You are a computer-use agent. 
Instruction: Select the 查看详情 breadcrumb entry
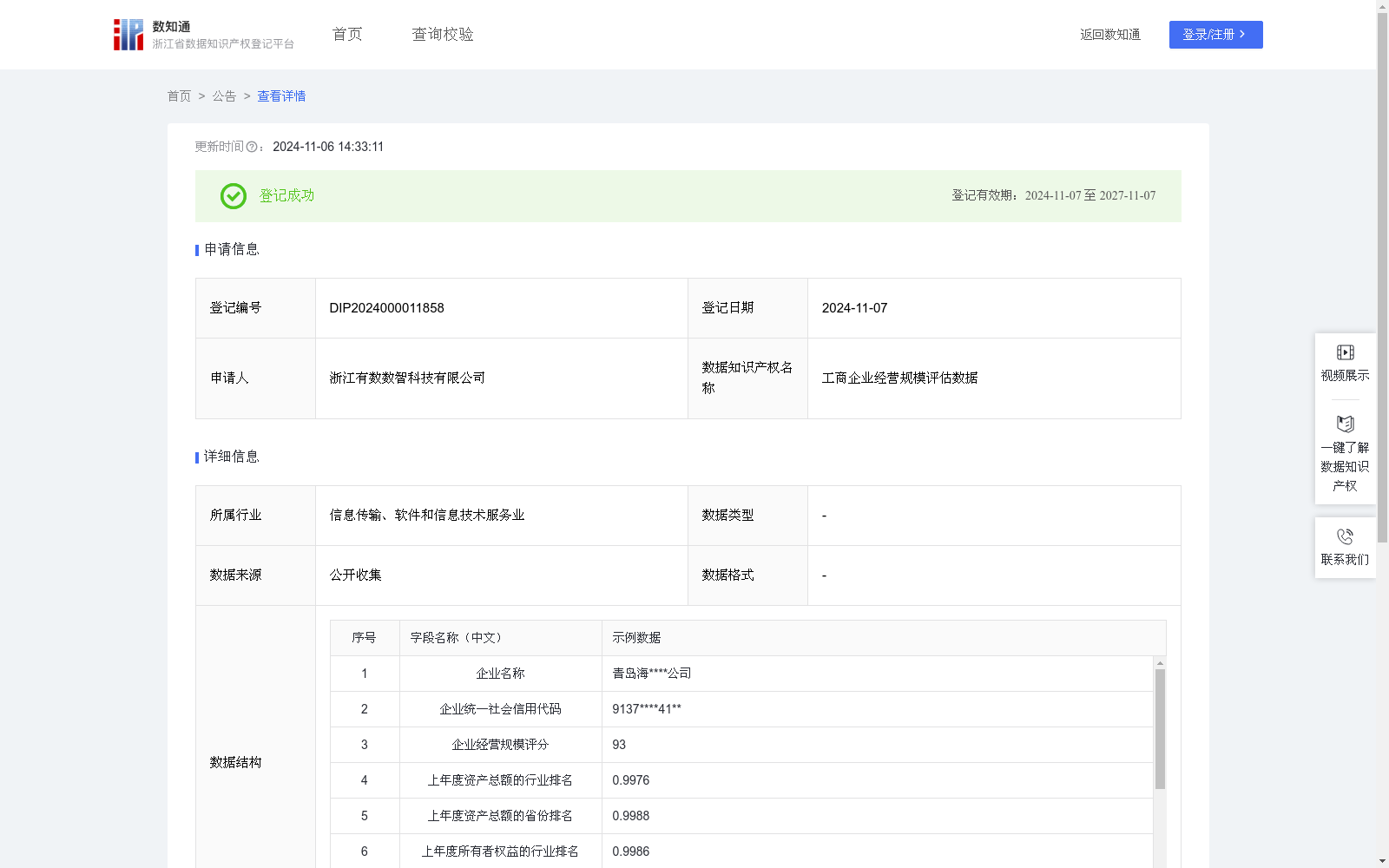click(280, 96)
